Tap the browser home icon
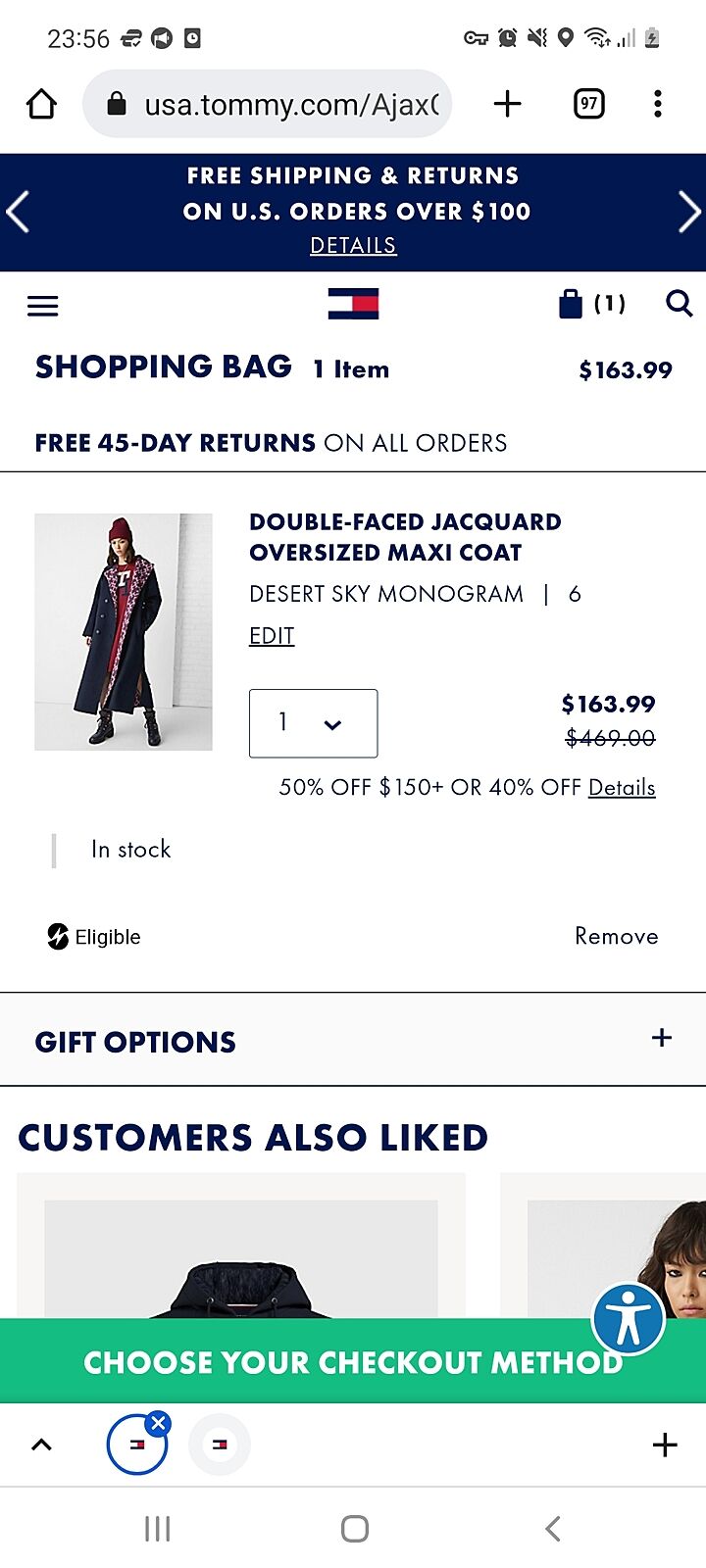Screen dimensions: 706x1568 tap(41, 104)
